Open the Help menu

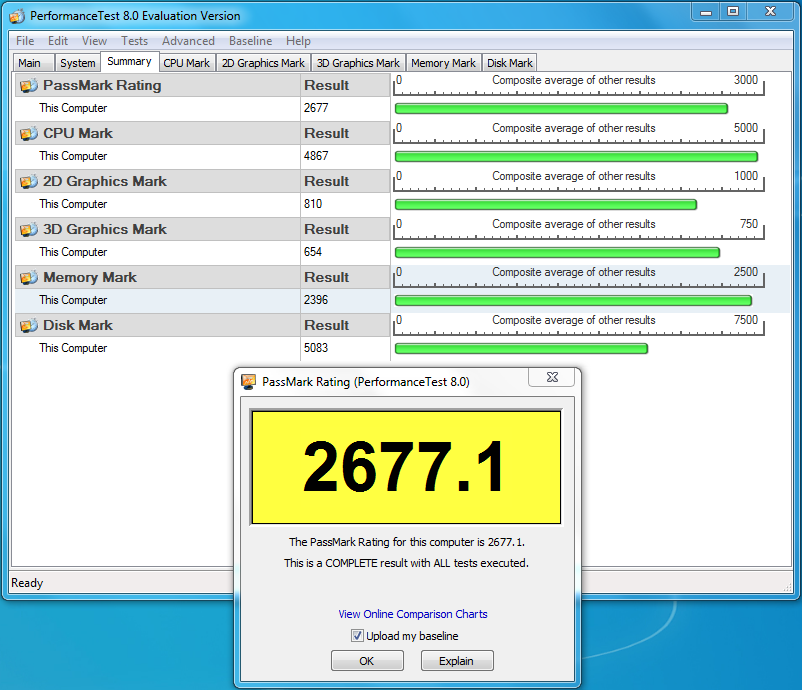pyautogui.click(x=298, y=41)
